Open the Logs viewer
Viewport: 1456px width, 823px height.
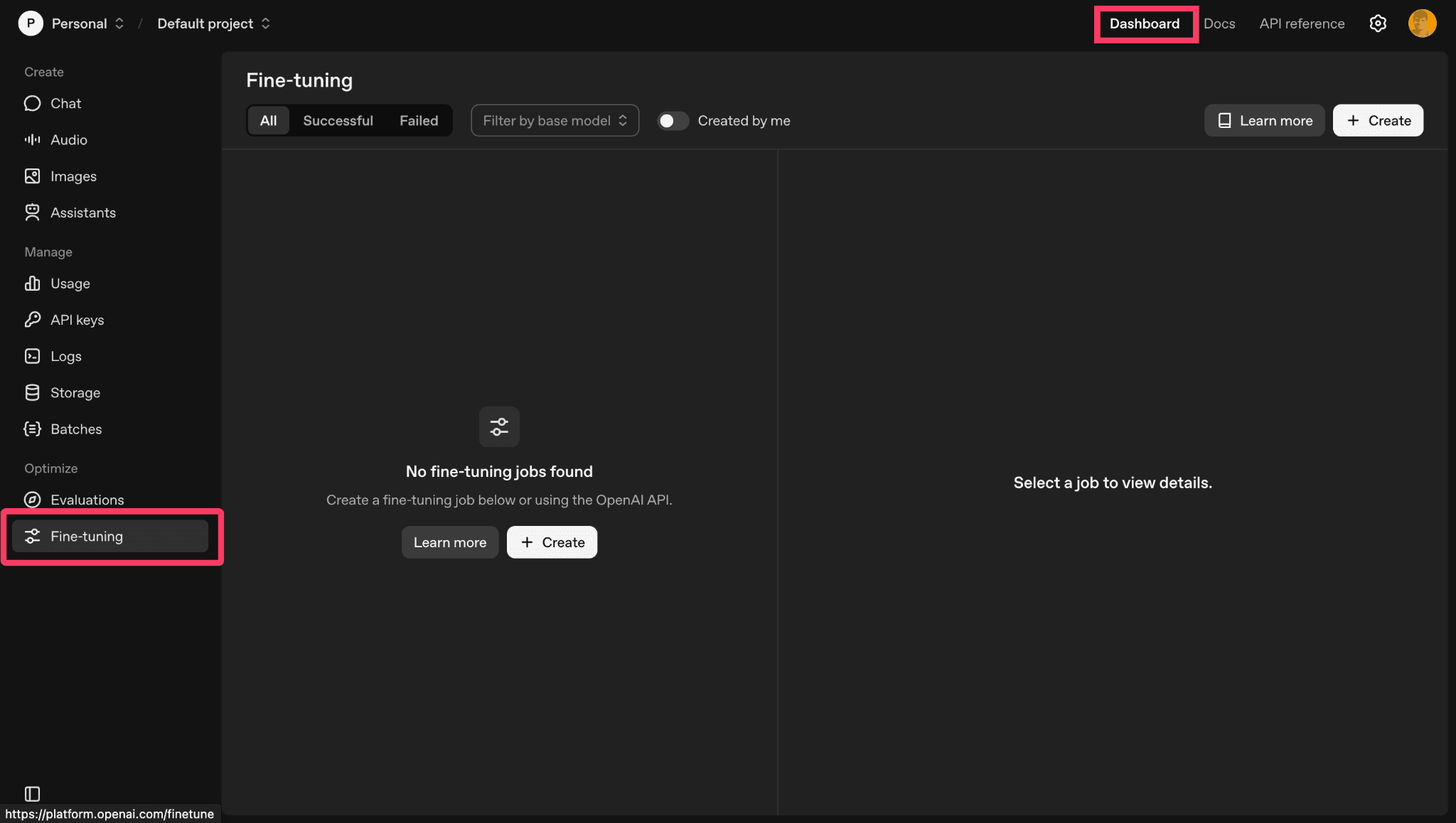66,356
